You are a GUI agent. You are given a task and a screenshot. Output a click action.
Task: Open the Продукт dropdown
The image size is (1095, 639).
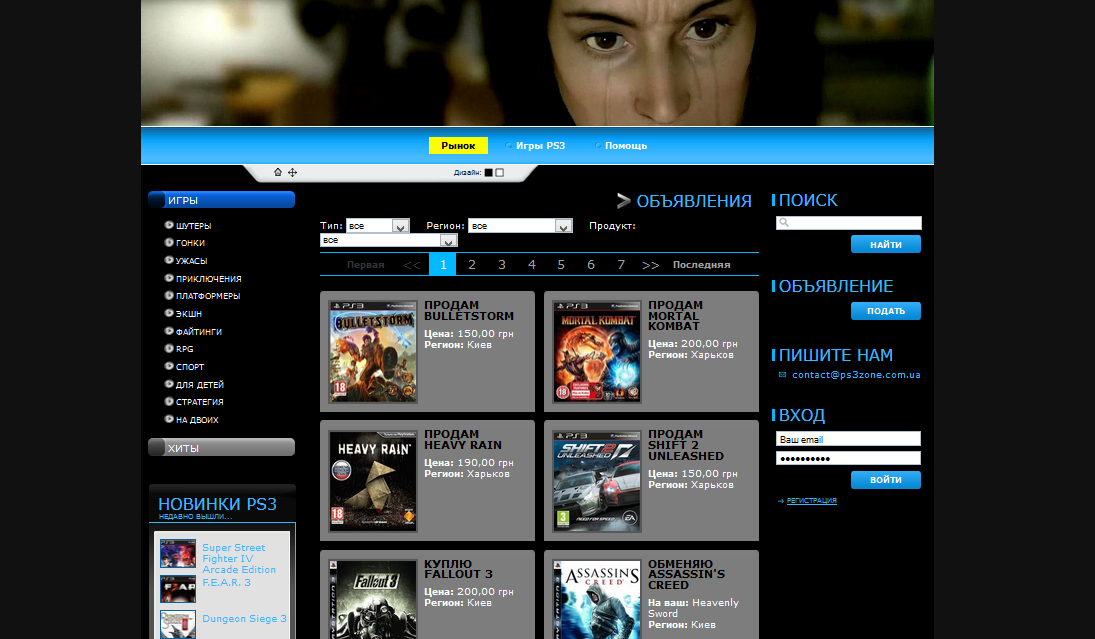pos(388,240)
